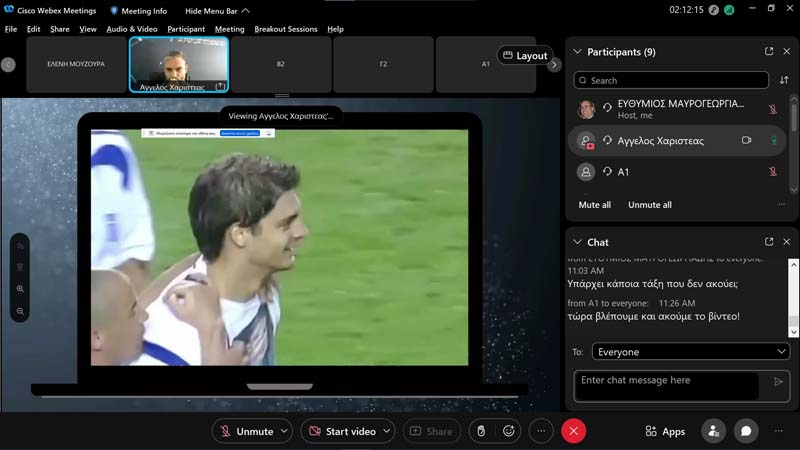
Task: Open the Meeting menu
Action: click(x=230, y=29)
